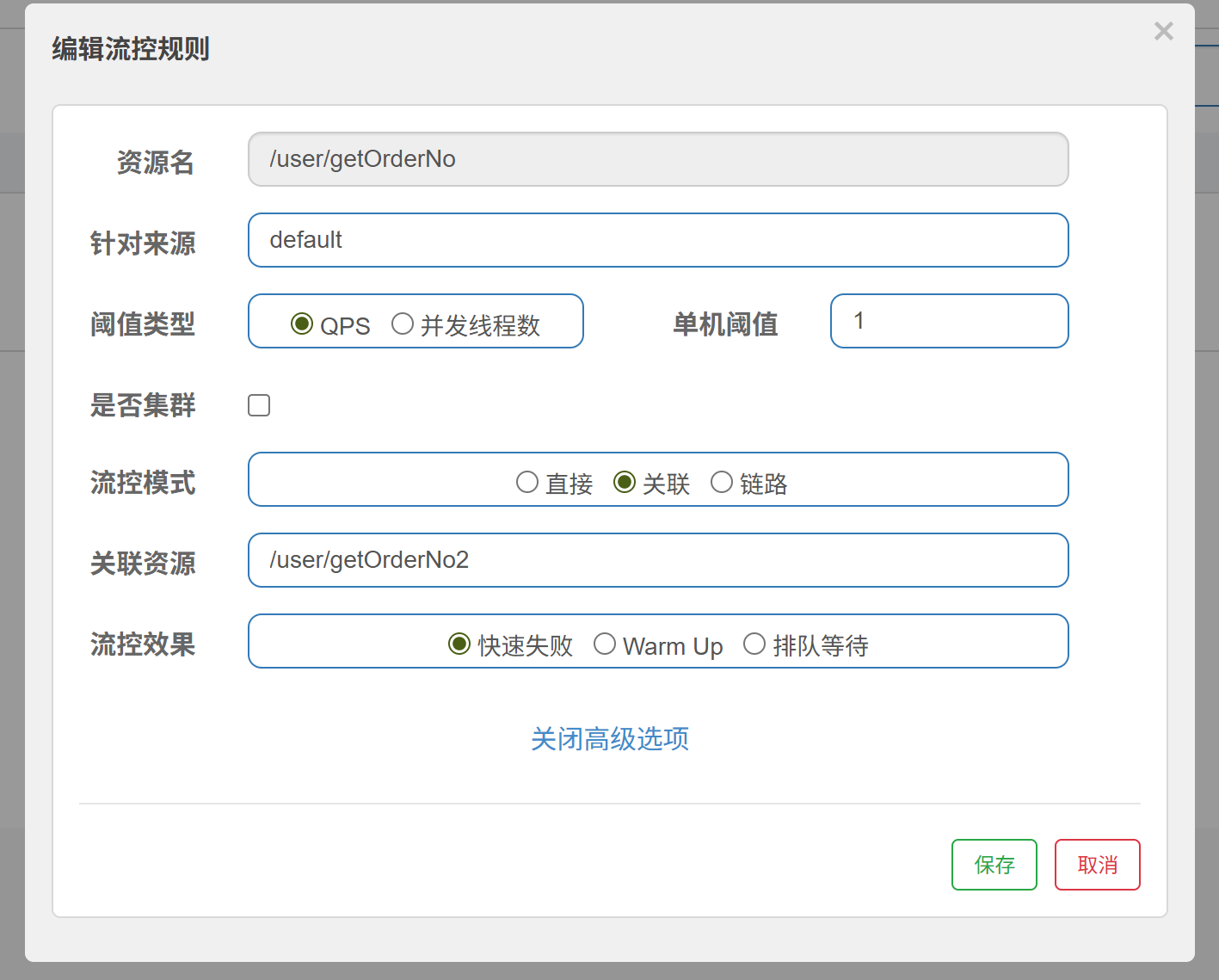This screenshot has width=1219, height=980.
Task: Click the 单机阈值 value field
Action: 949,321
